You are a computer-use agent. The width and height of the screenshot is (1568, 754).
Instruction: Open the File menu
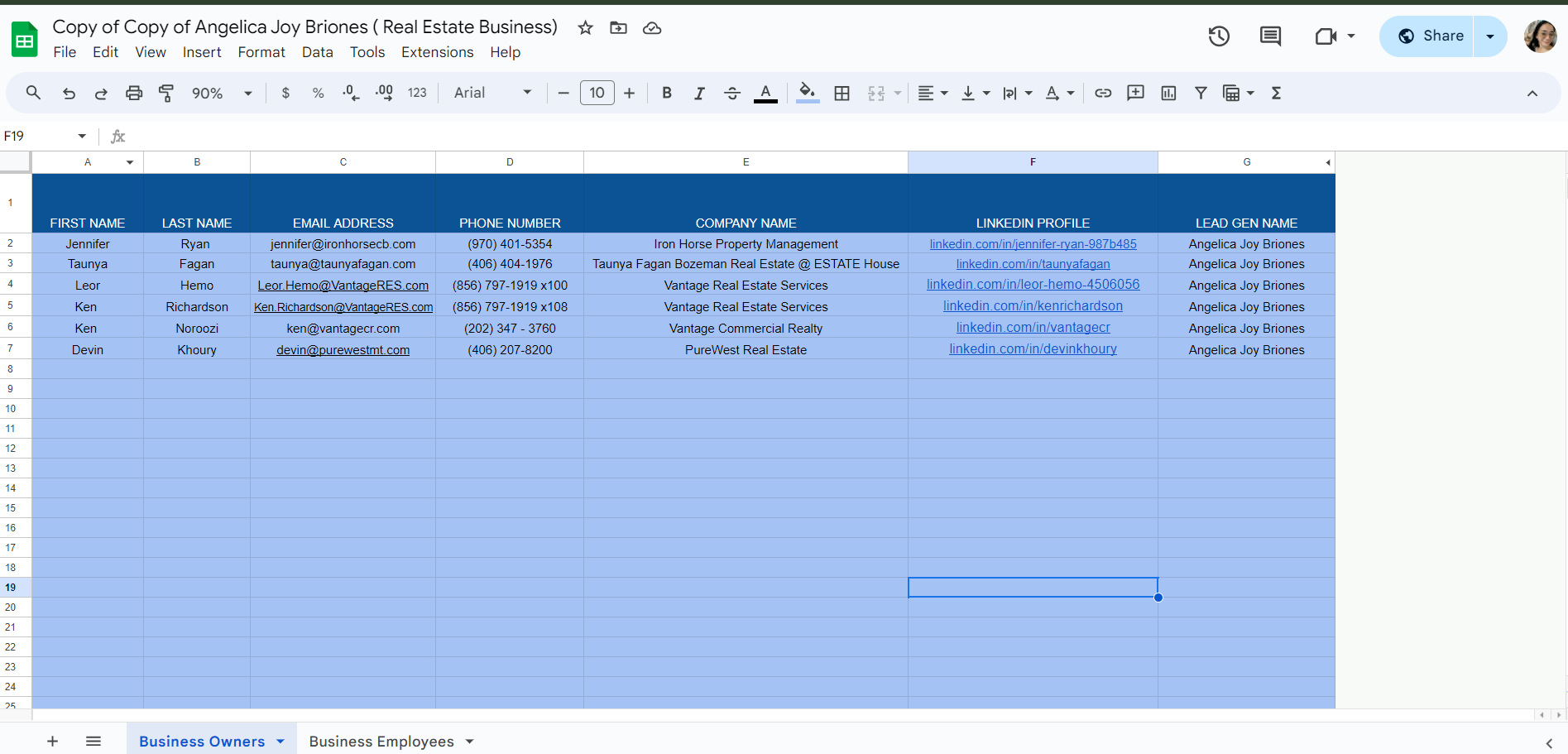pyautogui.click(x=65, y=52)
